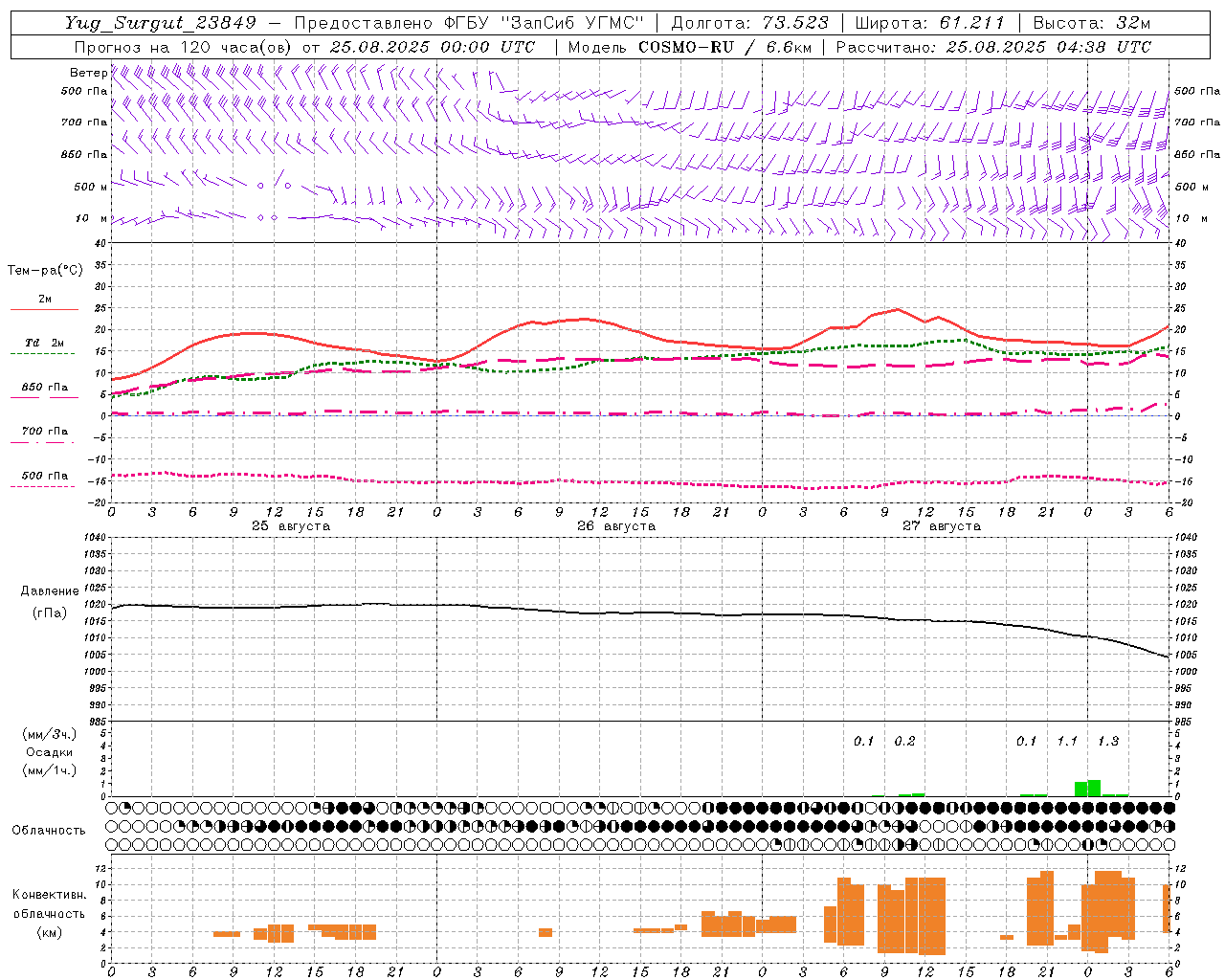The width and height of the screenshot is (1225, 980).
Task: Click the tallest green precipitation bar under 1.3
Action: (x=1094, y=788)
